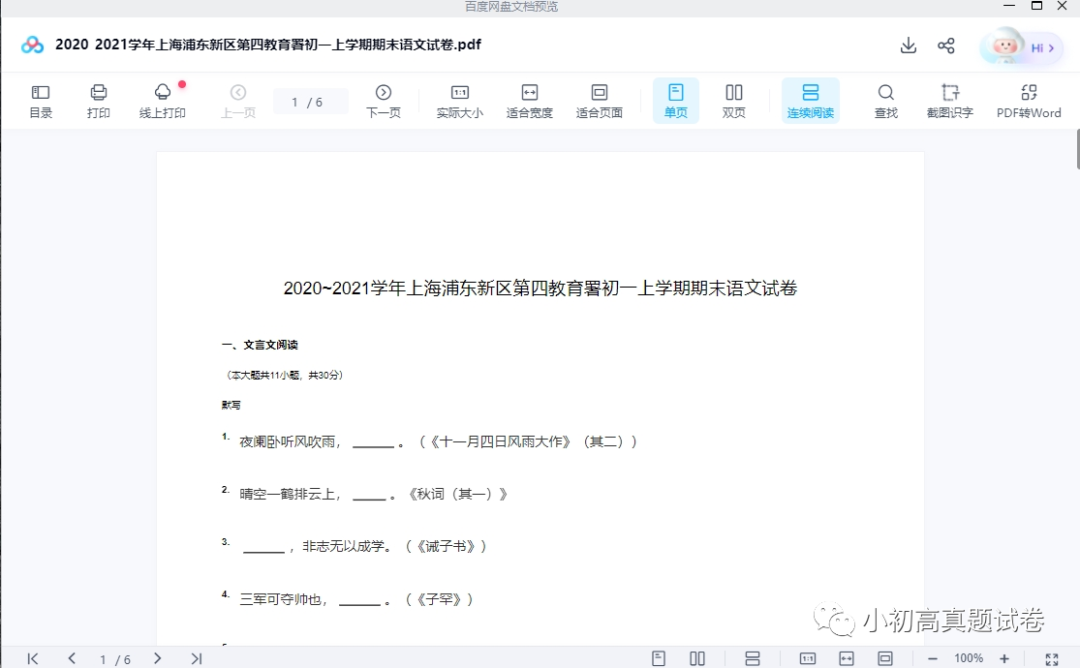Toggle 连续阅读 continuous reading mode
This screenshot has height=668, width=1080.
tap(811, 101)
